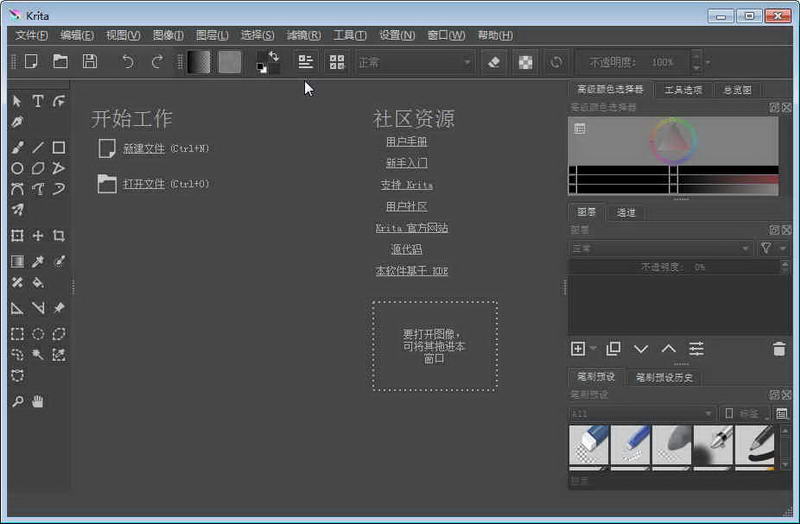Viewport: 800px width, 524px height.
Task: Click the layer opacity slider 不透明度 0%
Action: [674, 267]
